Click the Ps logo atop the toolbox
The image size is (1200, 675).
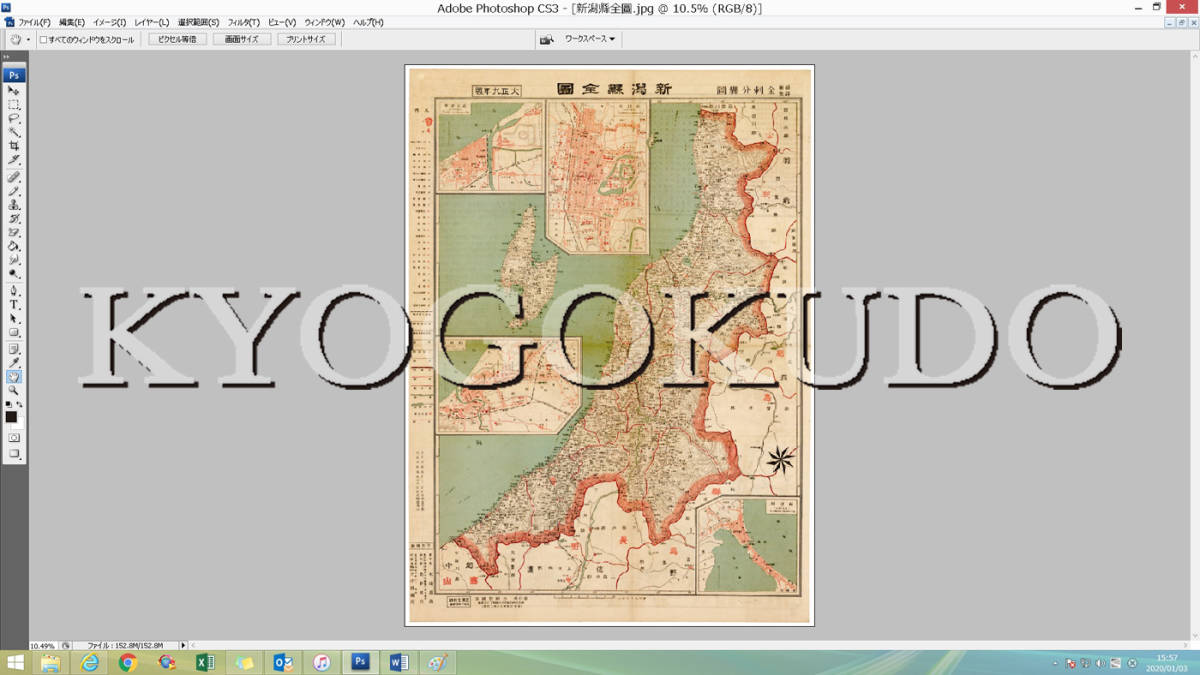tap(14, 75)
